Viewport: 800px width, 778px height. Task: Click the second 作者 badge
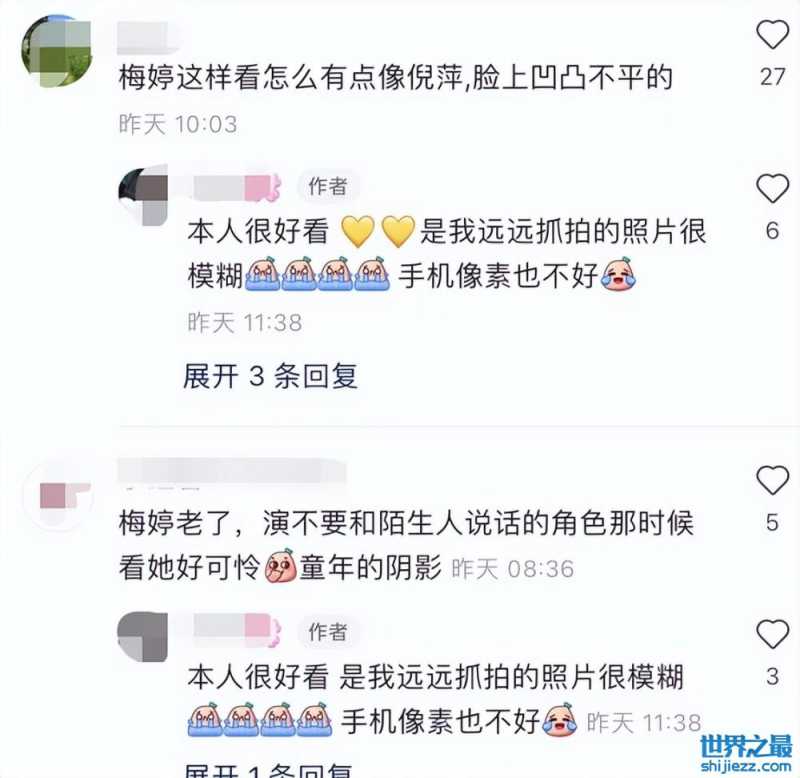click(x=328, y=632)
